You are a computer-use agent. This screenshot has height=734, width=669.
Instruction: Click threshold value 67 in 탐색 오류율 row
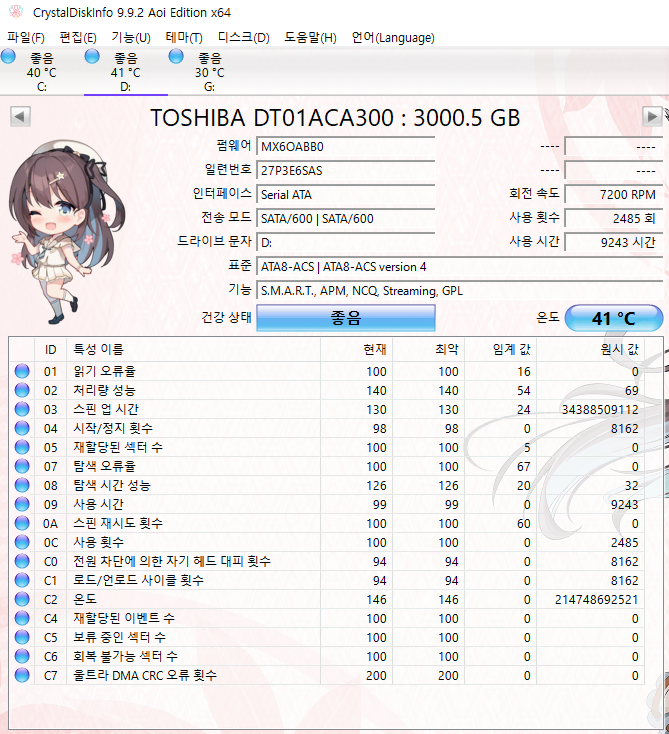523,467
